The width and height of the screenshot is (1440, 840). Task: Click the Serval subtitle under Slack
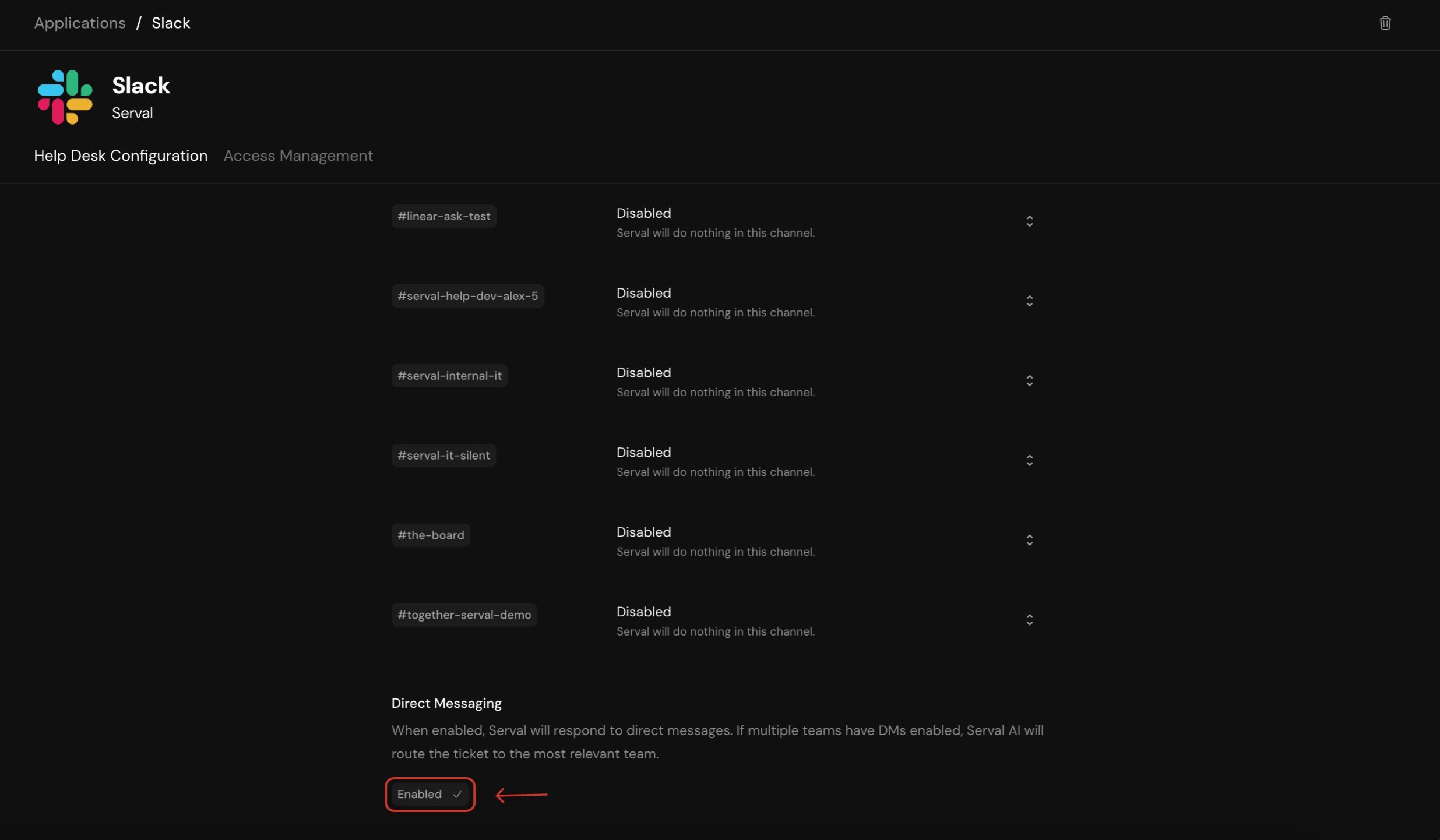click(x=132, y=113)
